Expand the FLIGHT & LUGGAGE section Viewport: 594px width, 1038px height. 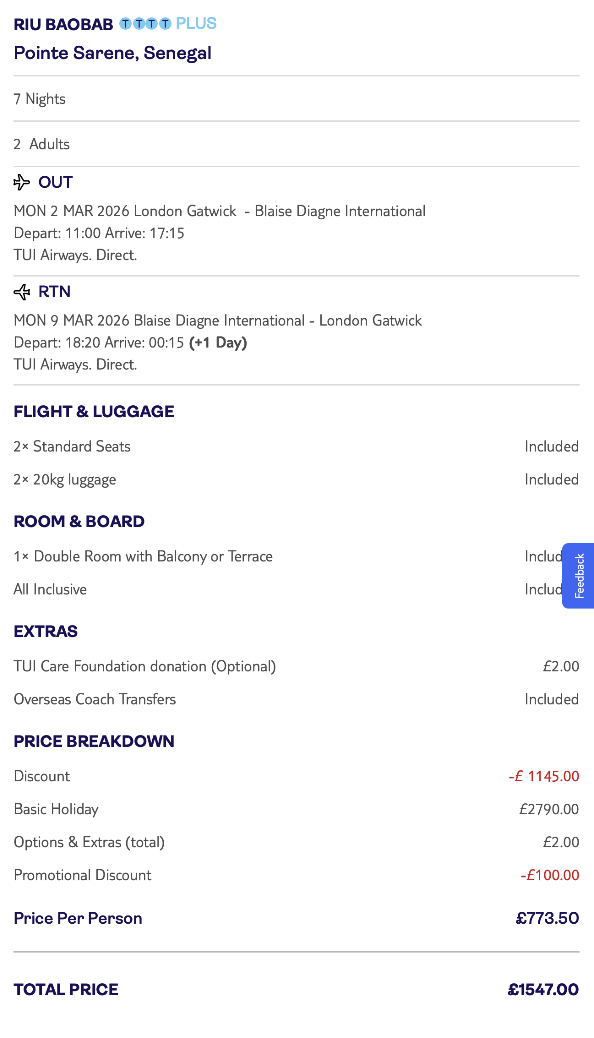tap(93, 411)
